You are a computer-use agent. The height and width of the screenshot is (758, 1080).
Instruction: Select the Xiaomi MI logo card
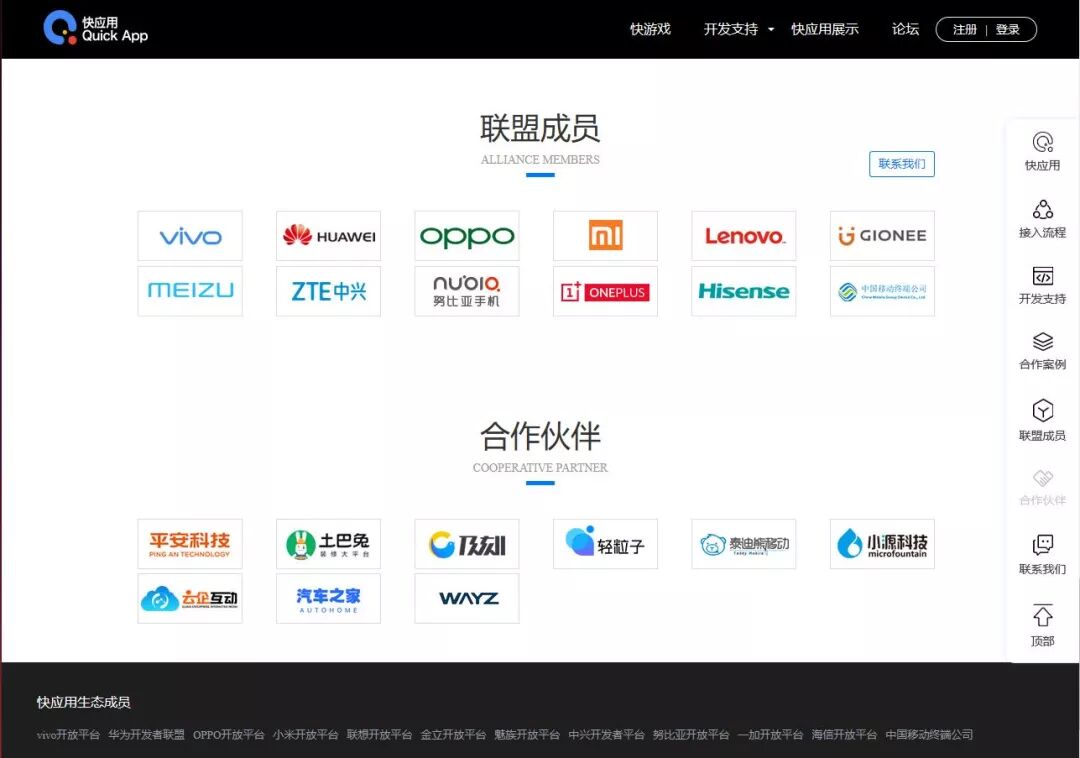click(605, 236)
